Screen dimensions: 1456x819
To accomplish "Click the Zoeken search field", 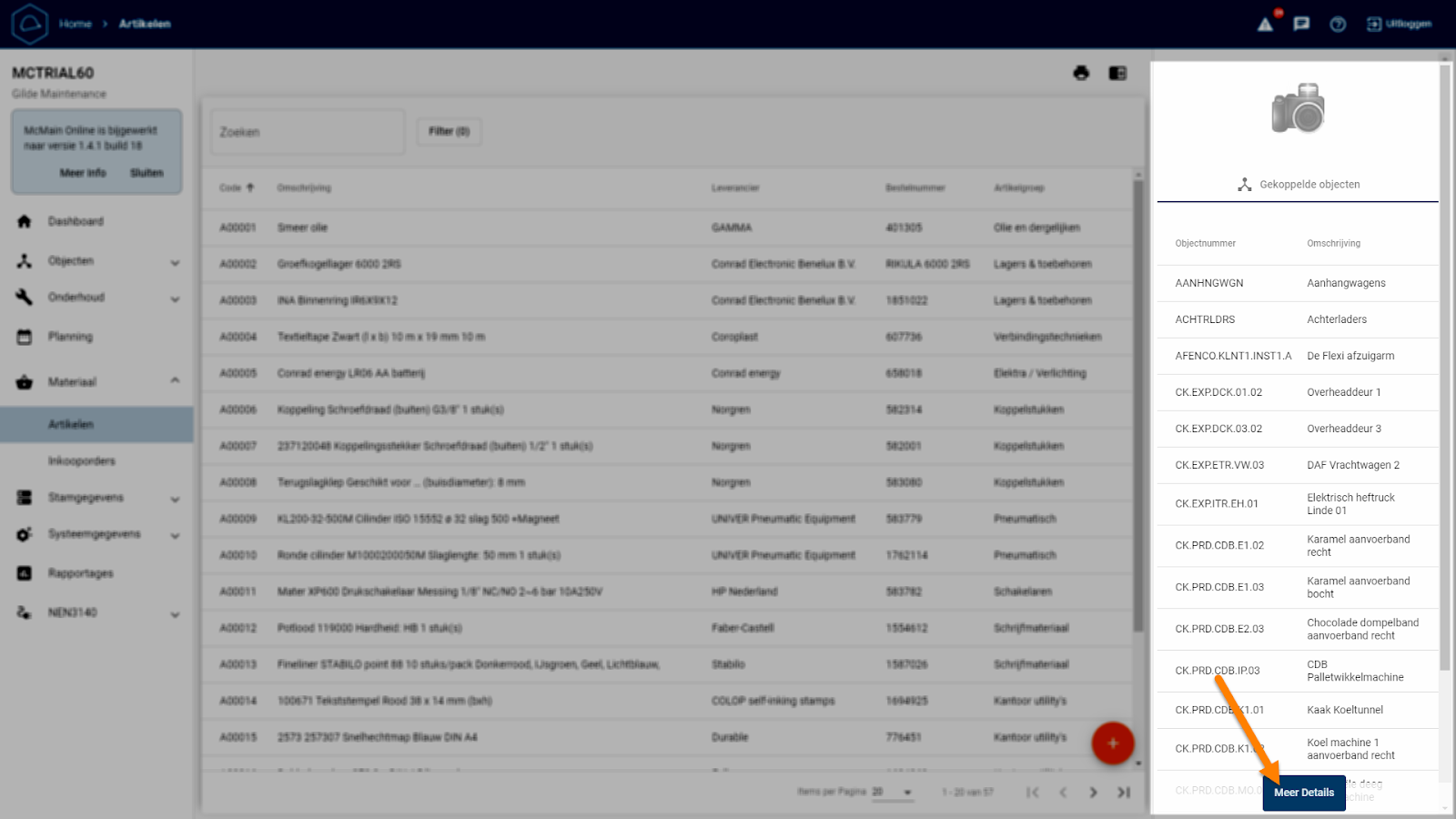I will (308, 133).
